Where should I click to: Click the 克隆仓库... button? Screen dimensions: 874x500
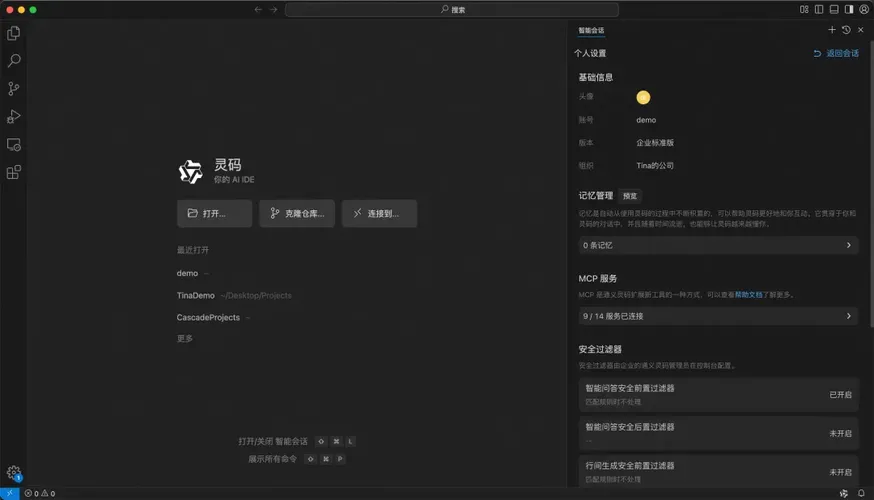click(297, 213)
